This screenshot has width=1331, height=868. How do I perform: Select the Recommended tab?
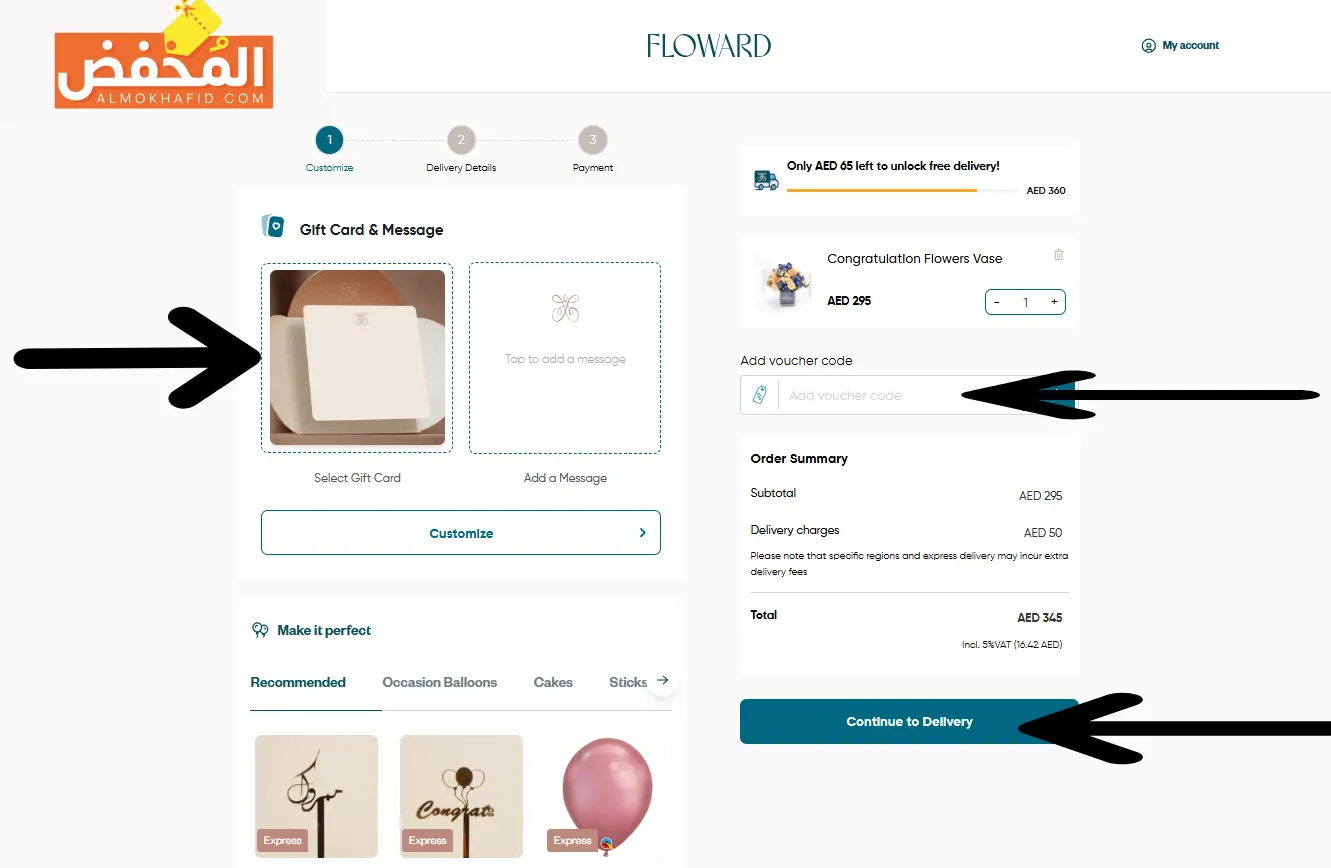point(298,682)
